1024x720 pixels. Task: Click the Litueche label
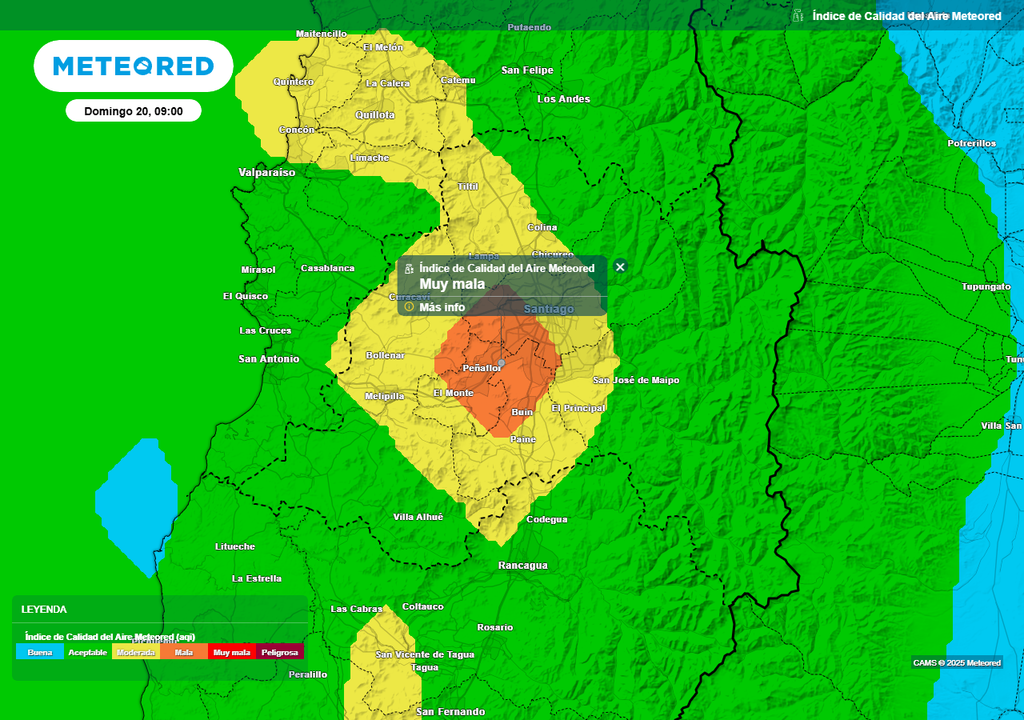[x=235, y=546]
